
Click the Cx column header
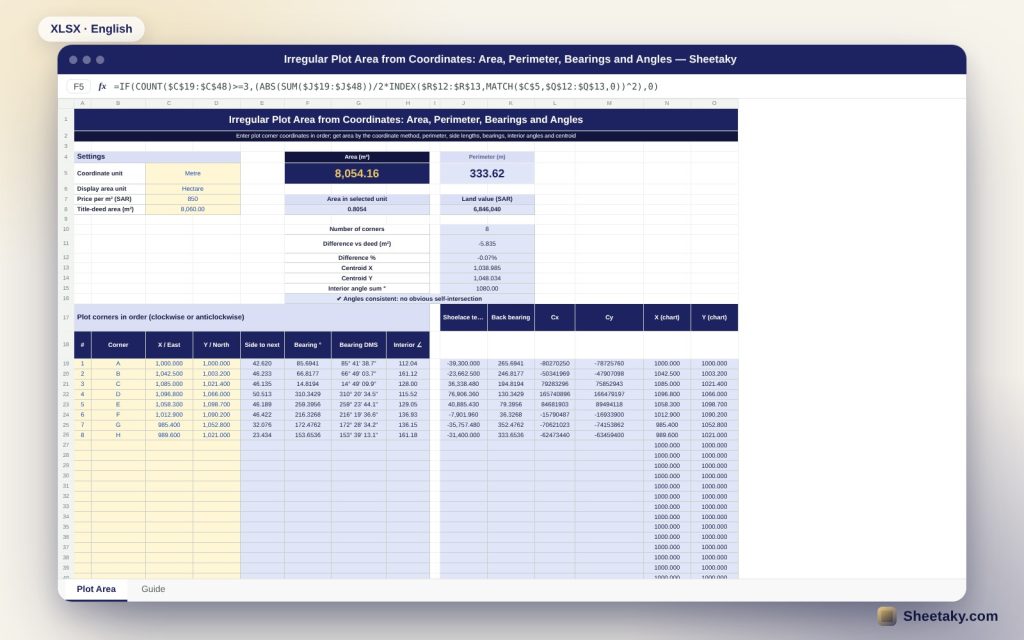554,317
